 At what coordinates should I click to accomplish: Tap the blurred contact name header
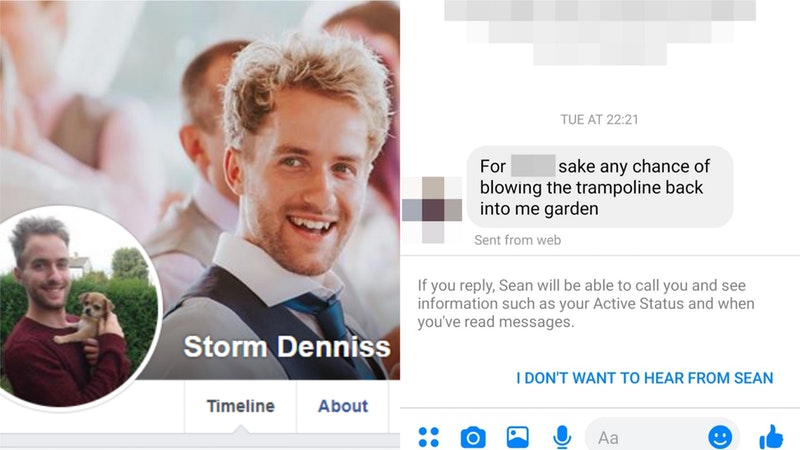[x=600, y=32]
